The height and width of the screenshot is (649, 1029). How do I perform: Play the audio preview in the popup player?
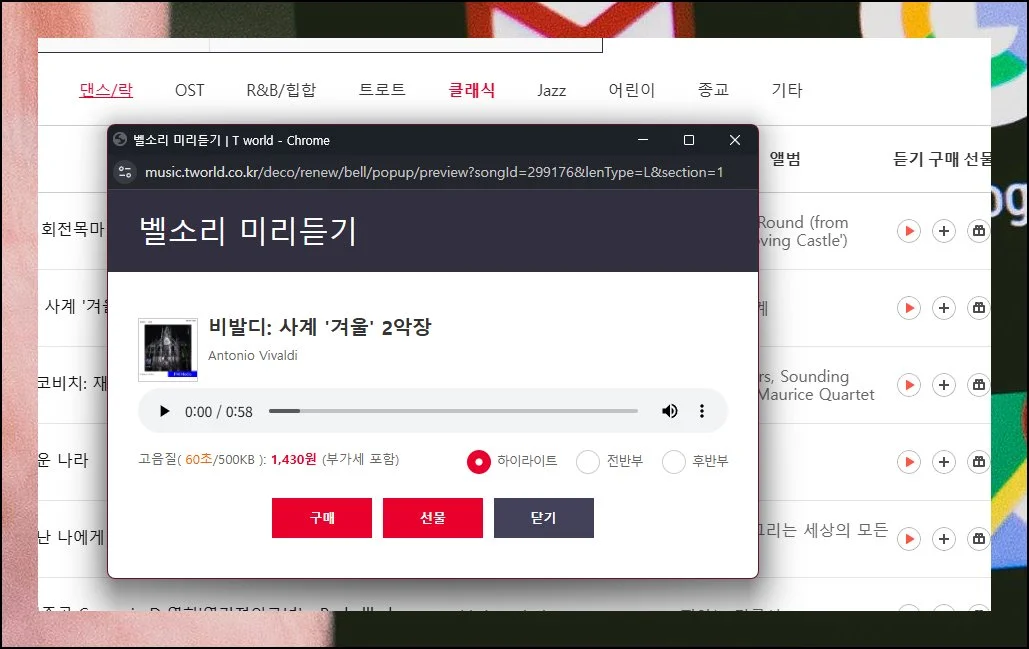point(165,411)
